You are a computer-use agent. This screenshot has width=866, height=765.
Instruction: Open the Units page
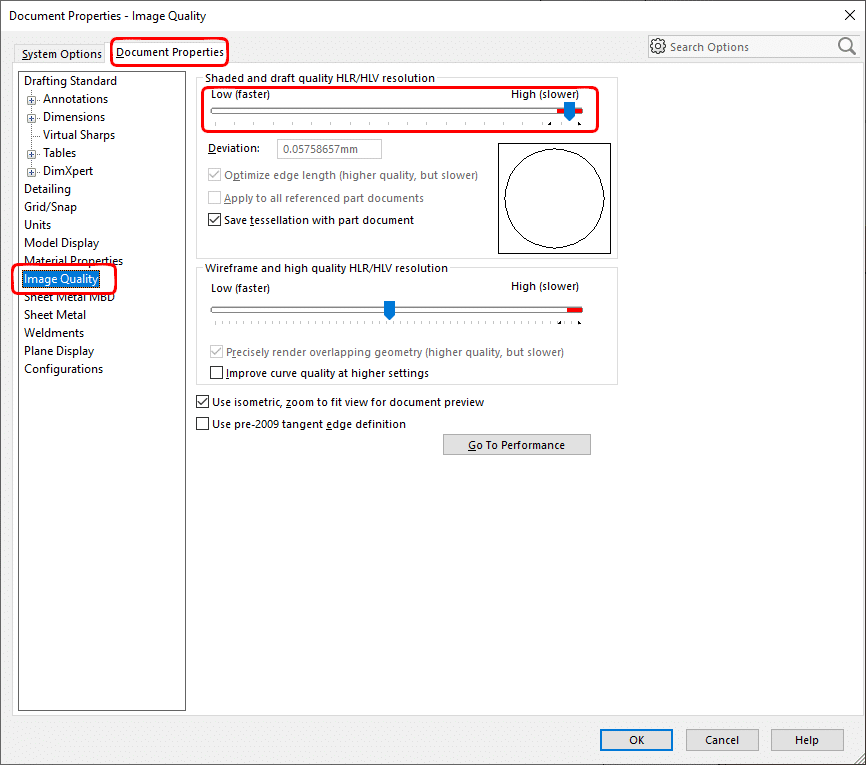[38, 225]
